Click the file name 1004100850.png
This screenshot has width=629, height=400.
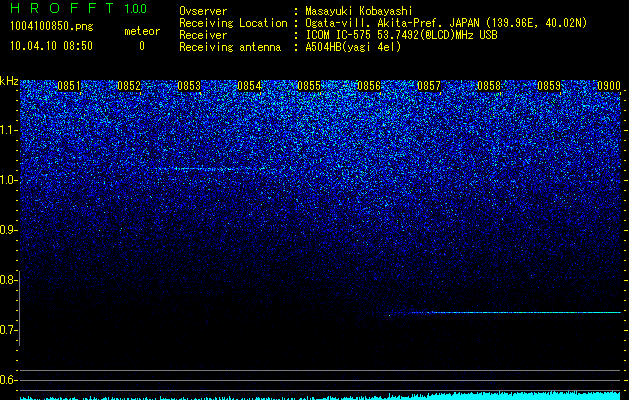(52, 27)
